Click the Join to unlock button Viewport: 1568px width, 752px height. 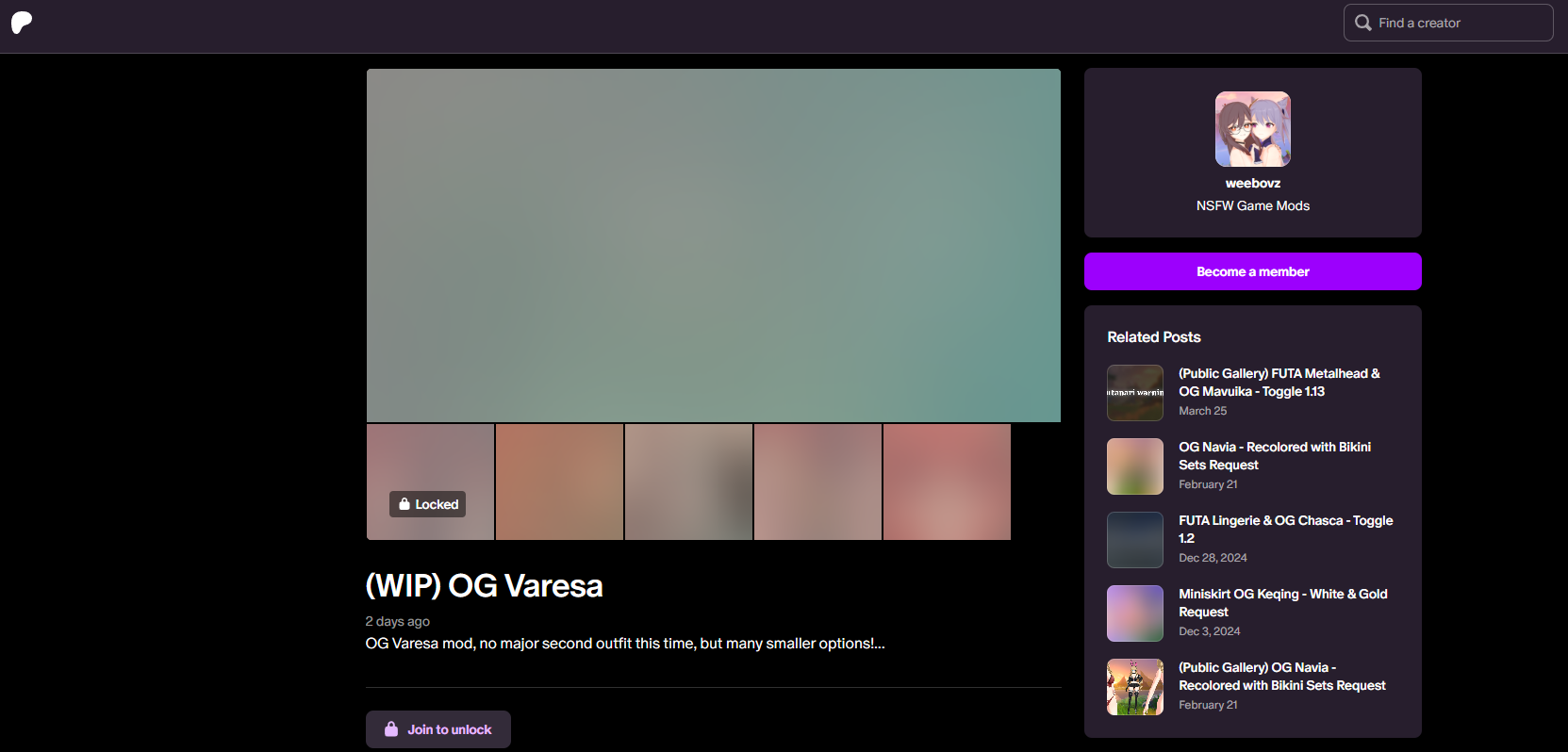(x=438, y=729)
